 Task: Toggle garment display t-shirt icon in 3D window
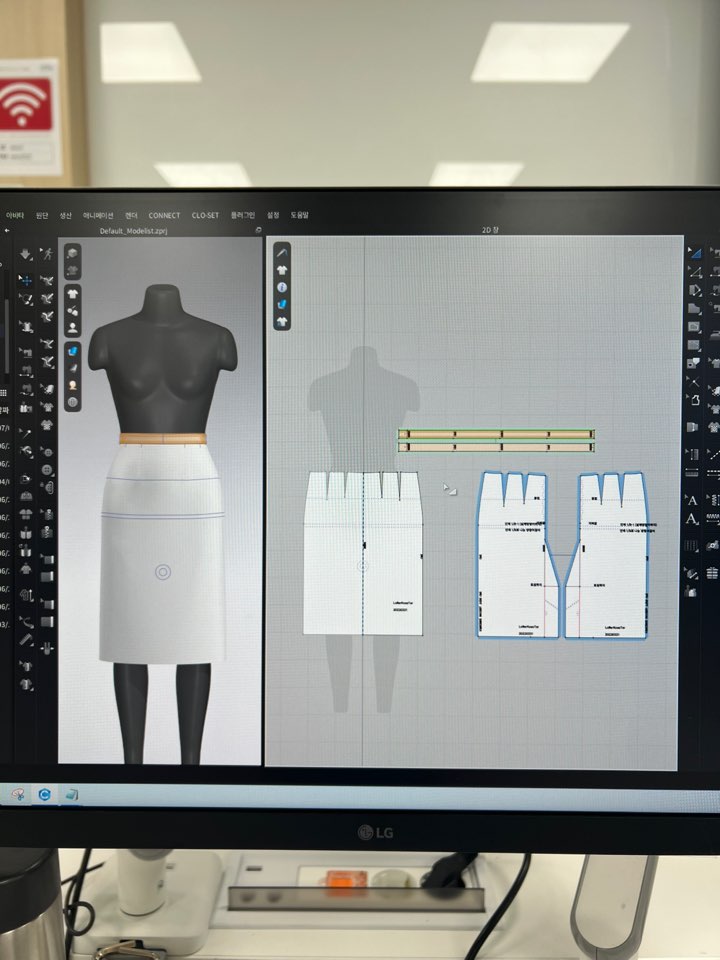pos(73,293)
